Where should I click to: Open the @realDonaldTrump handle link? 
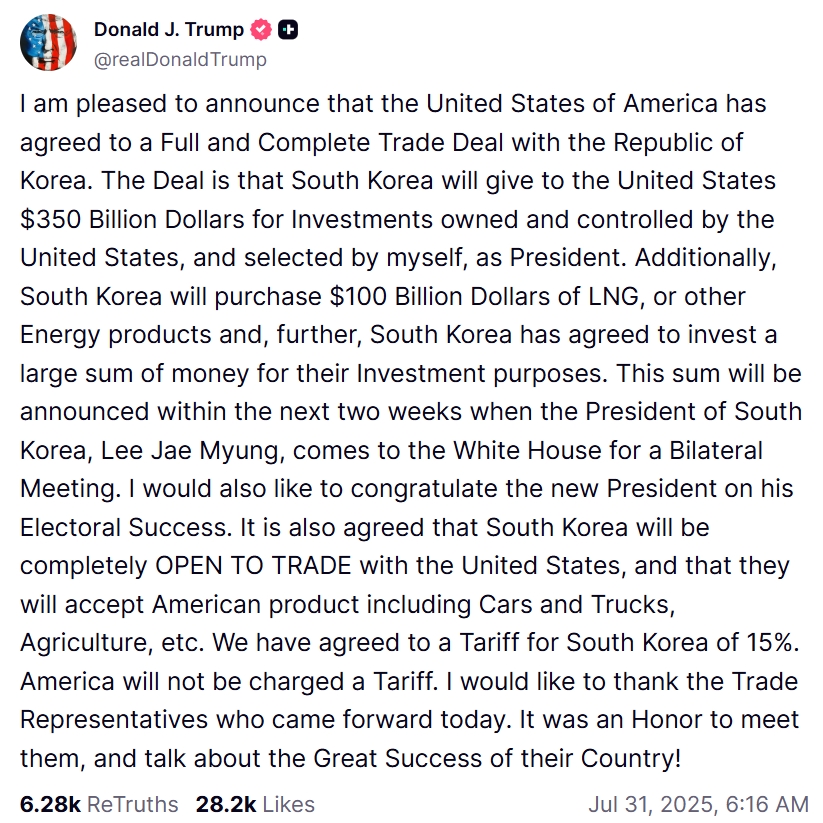(180, 60)
